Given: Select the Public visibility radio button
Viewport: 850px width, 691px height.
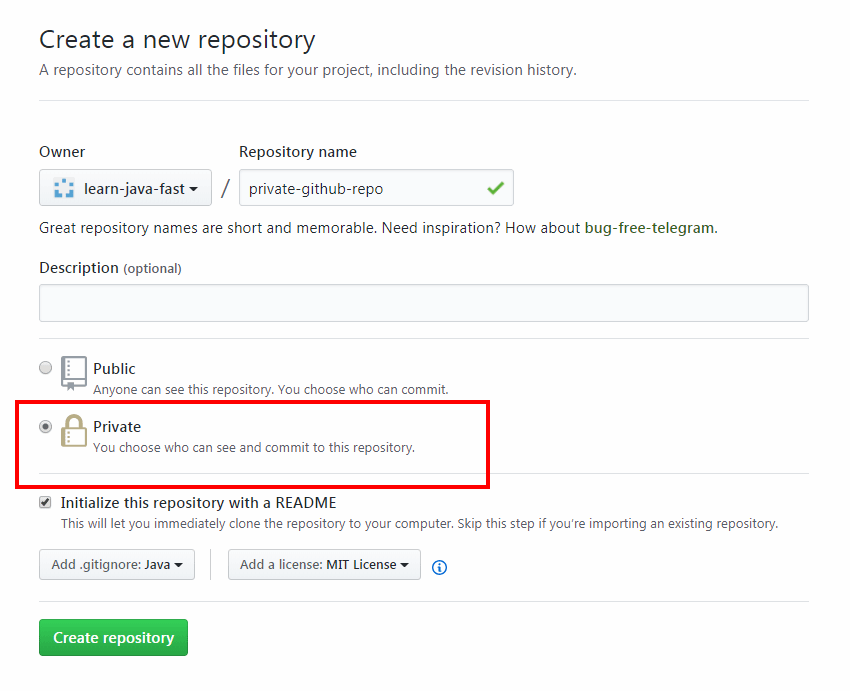Looking at the screenshot, I should point(45,367).
